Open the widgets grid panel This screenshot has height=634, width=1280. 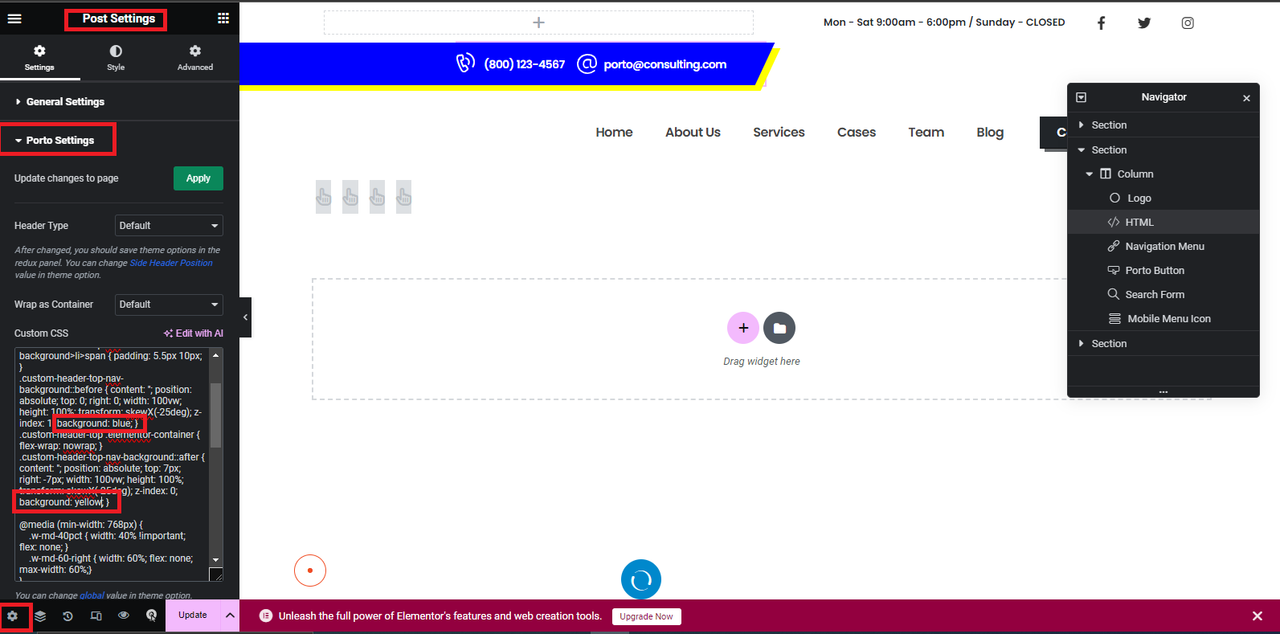point(223,18)
